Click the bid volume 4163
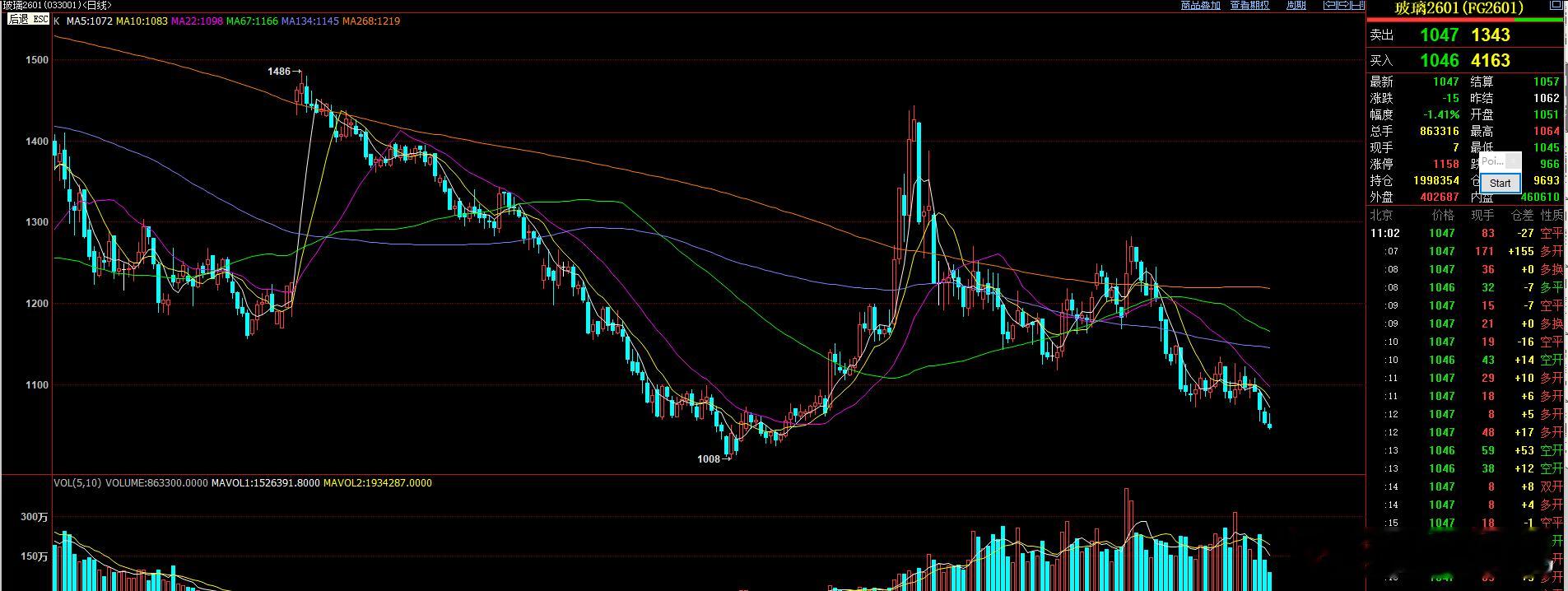Image resolution: width=1568 pixels, height=591 pixels. click(1491, 60)
